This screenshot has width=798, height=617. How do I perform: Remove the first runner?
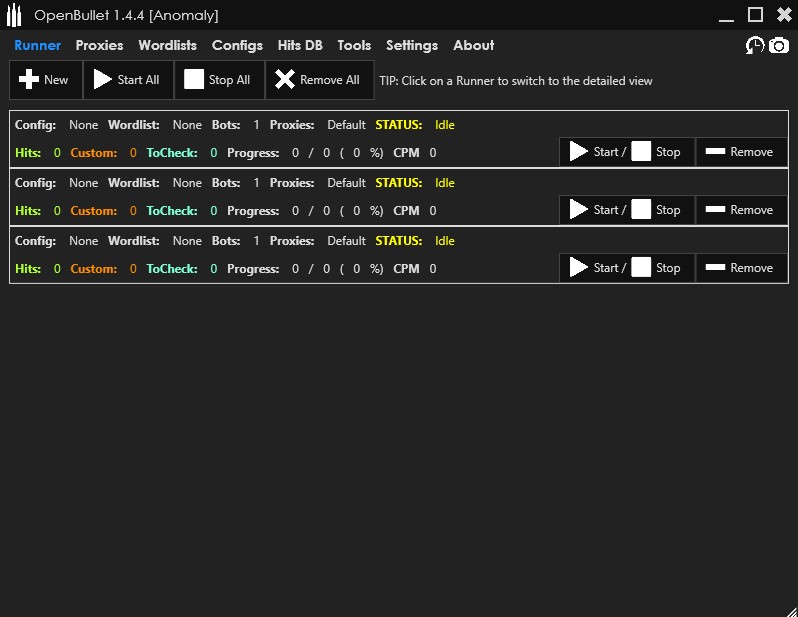pyautogui.click(x=742, y=152)
